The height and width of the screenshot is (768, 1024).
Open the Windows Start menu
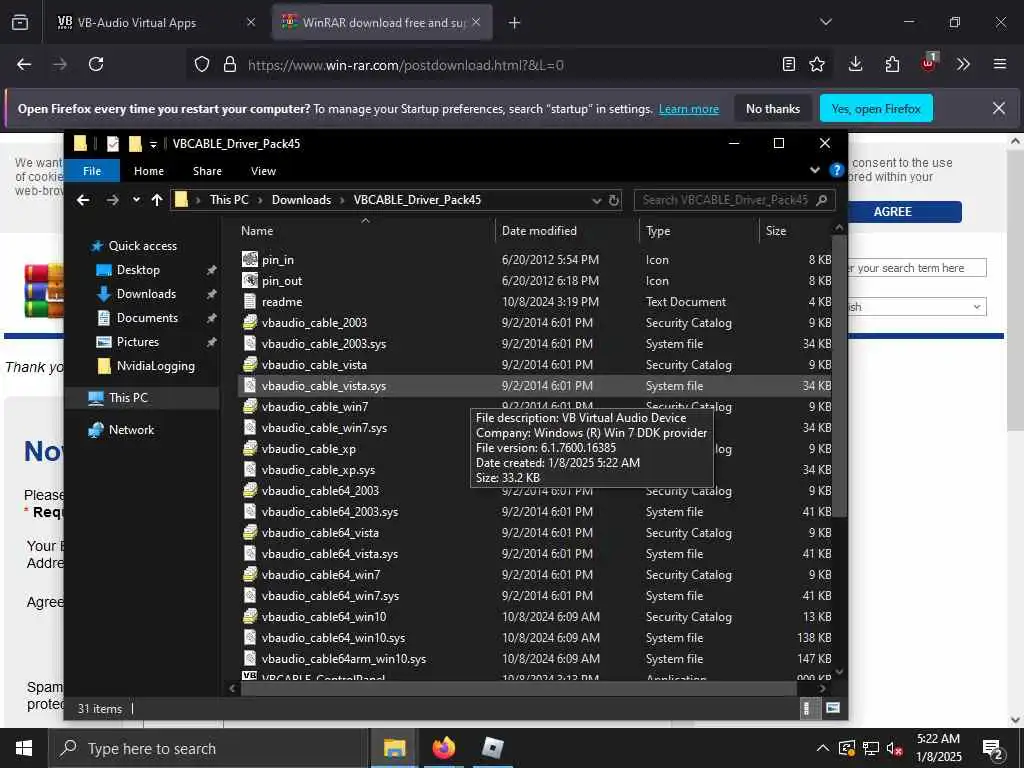click(24, 748)
